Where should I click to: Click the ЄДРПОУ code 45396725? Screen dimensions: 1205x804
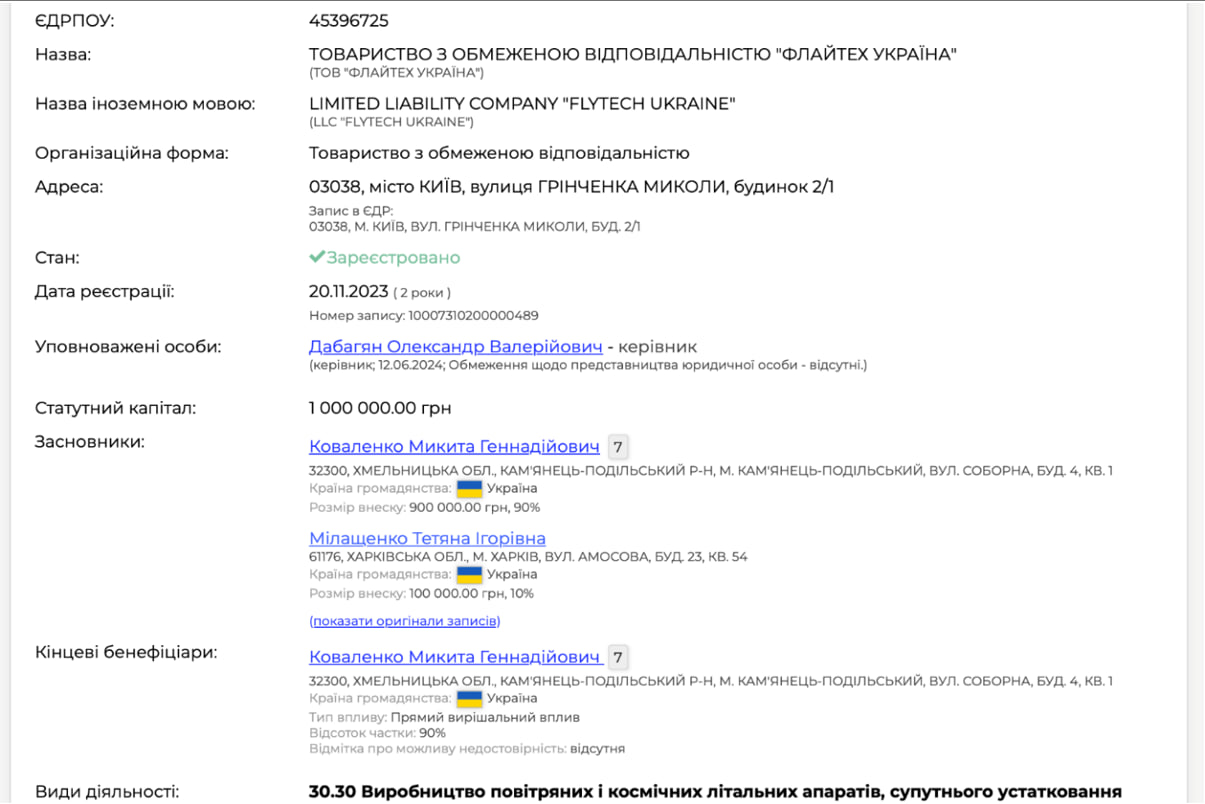point(348,21)
